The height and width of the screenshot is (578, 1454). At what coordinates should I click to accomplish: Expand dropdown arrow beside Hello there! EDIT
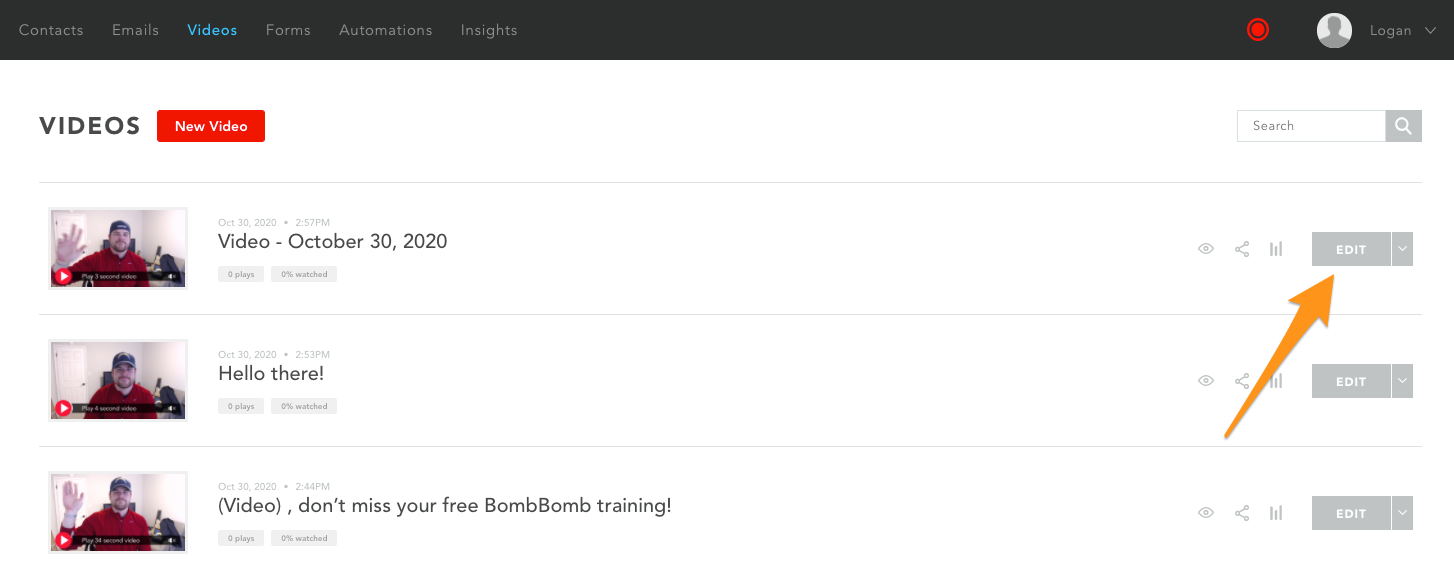point(1402,381)
